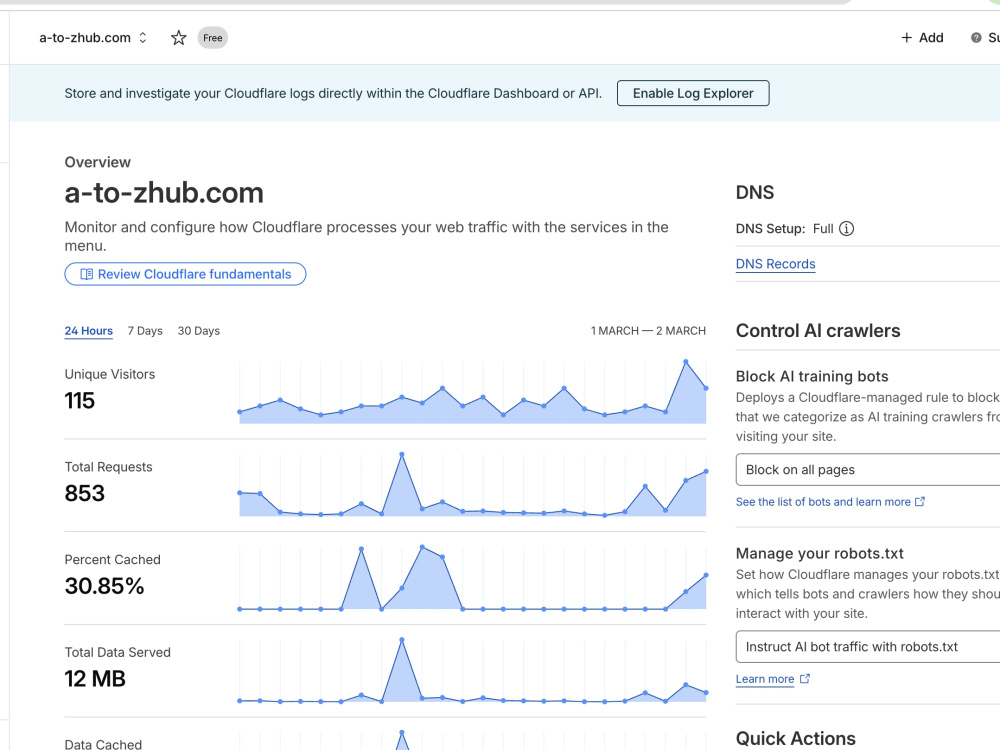
Task: Click the Block AI training bots heading
Action: (x=812, y=376)
